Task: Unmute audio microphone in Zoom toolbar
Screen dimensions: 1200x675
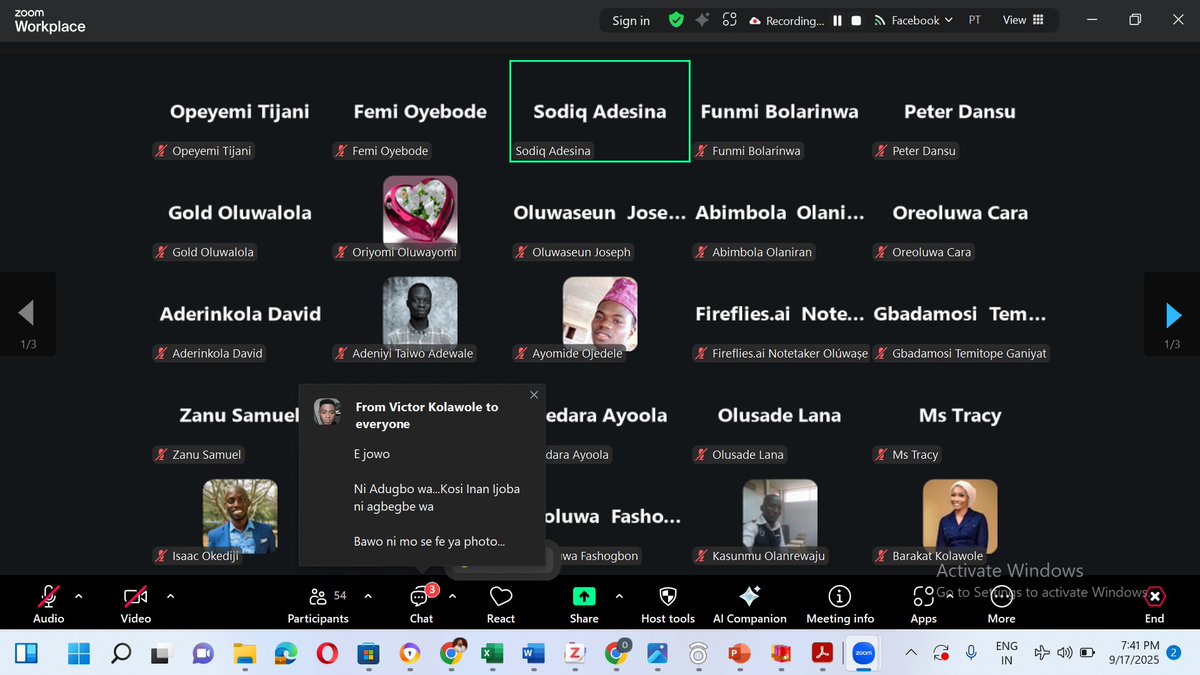Action: click(48, 603)
